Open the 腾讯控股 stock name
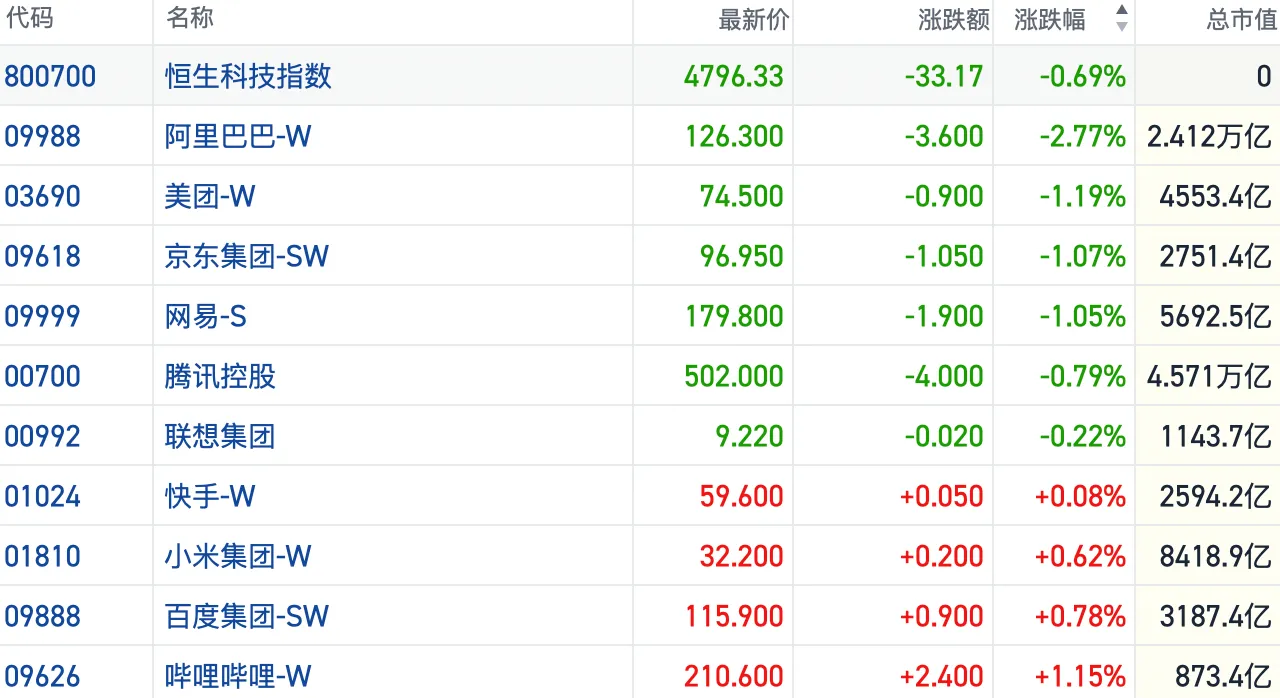The height and width of the screenshot is (698, 1280). tap(220, 376)
